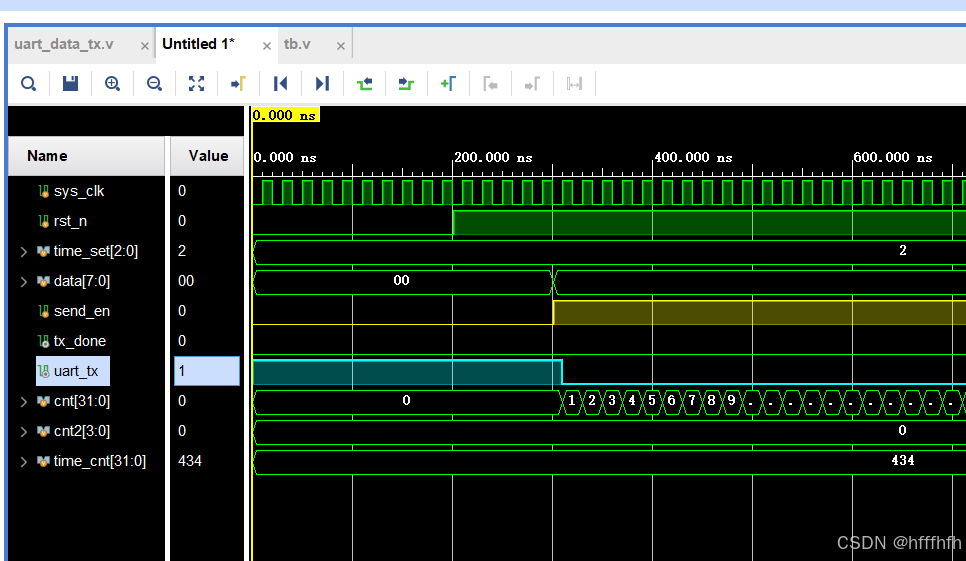This screenshot has height=561, width=966.
Task: Click the 434 value of time_cnt
Action: 190,461
